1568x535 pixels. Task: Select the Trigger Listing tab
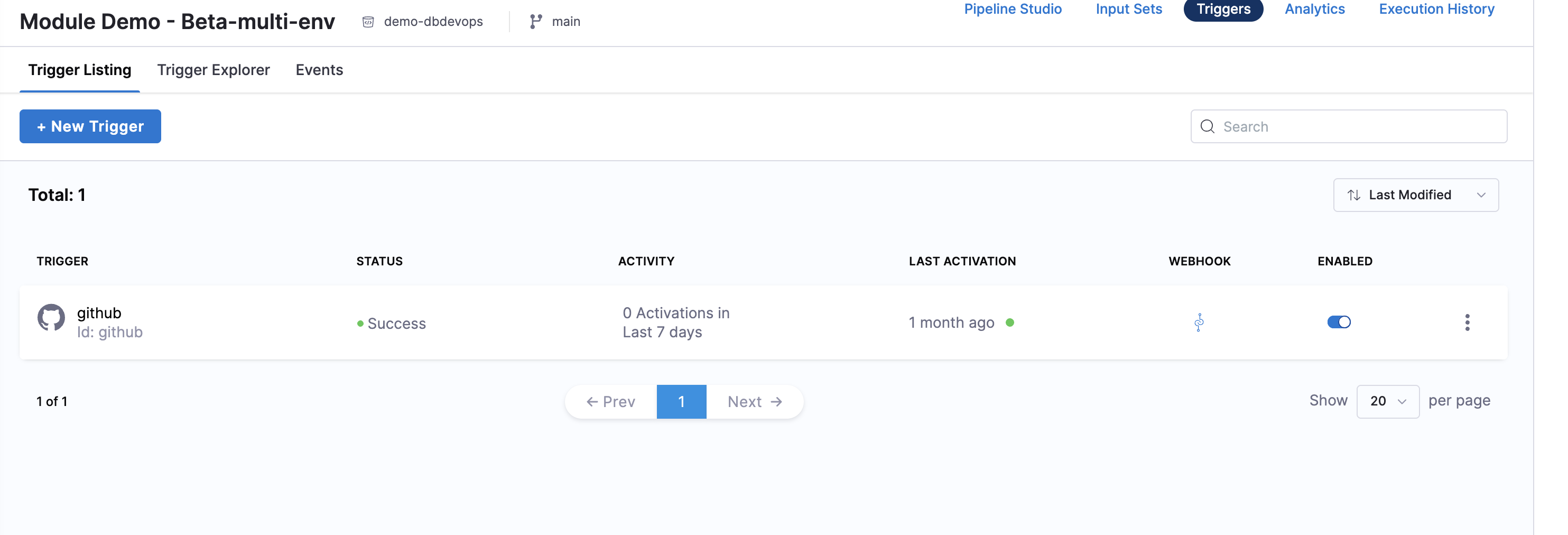point(80,70)
